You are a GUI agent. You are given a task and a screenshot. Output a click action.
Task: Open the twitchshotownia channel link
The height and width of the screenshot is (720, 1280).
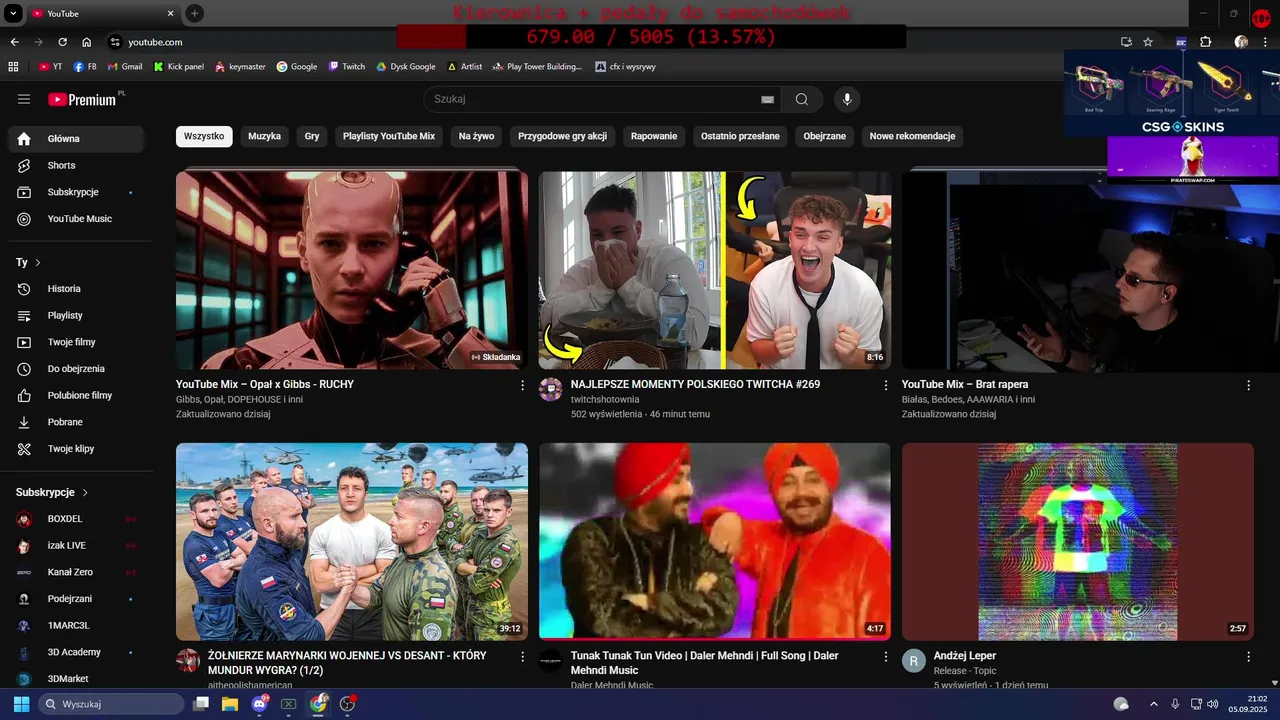point(605,399)
